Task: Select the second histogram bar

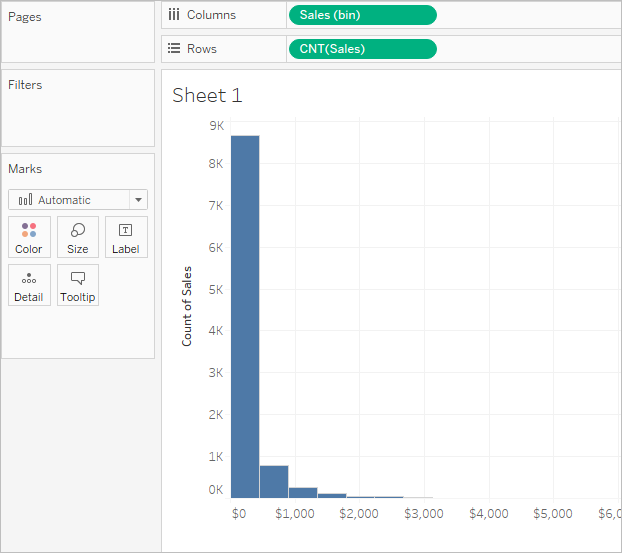Action: 274,482
